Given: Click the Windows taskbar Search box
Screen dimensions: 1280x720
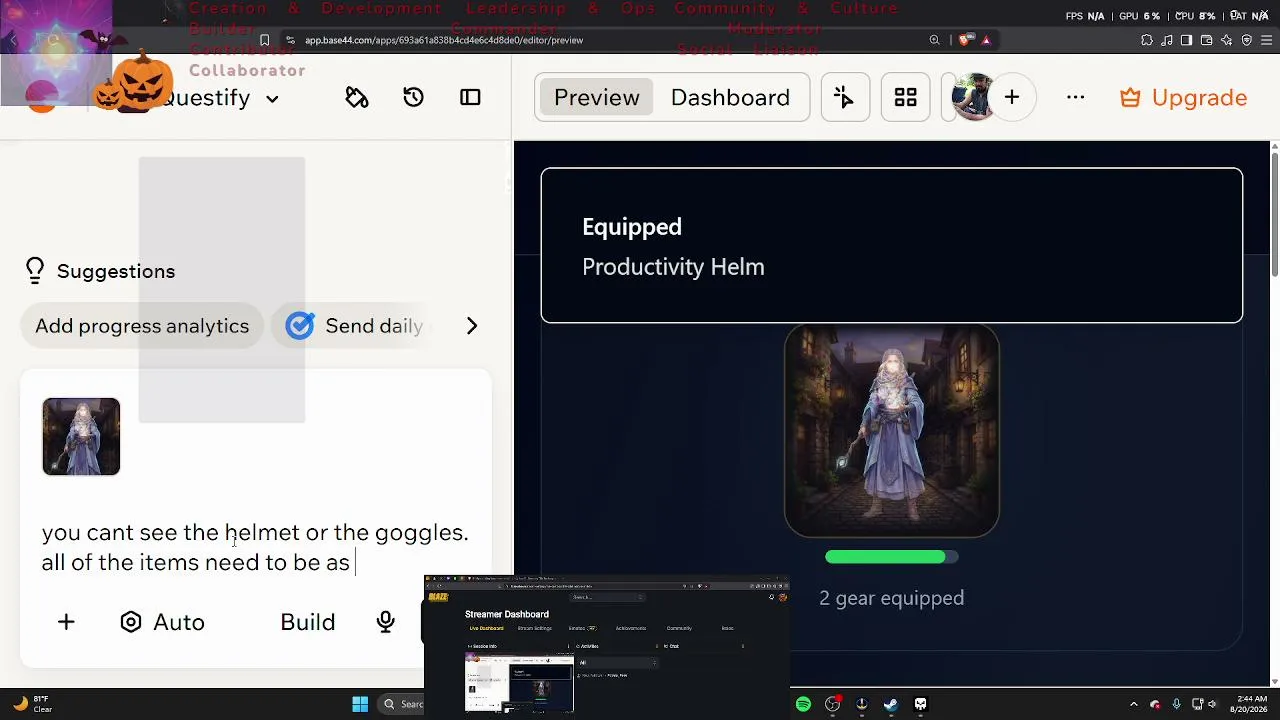Looking at the screenshot, I should point(401,704).
